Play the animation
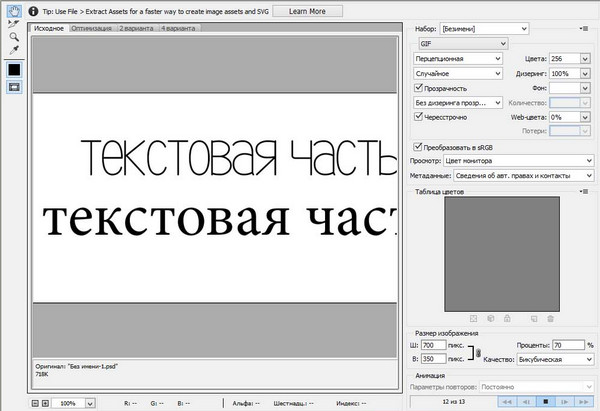This screenshot has width=600, height=411. (x=546, y=401)
